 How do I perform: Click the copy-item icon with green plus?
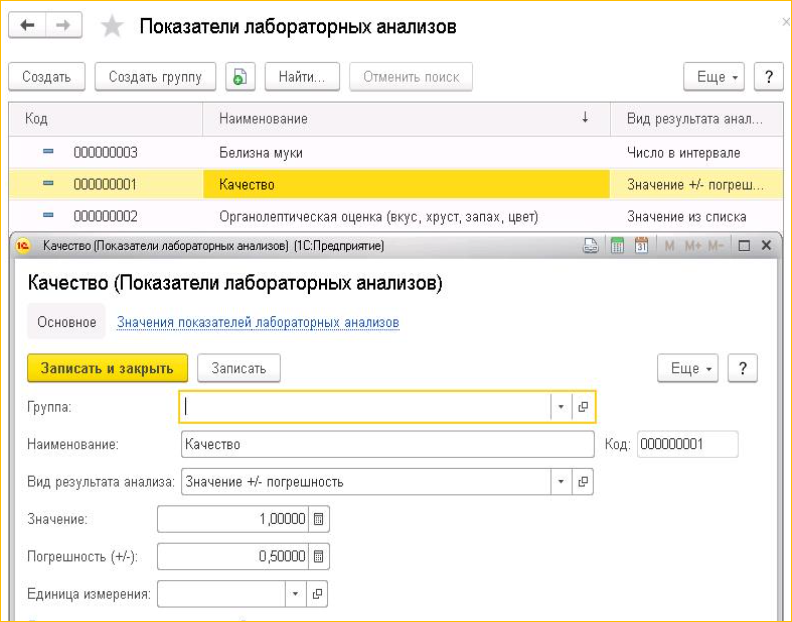tap(240, 77)
